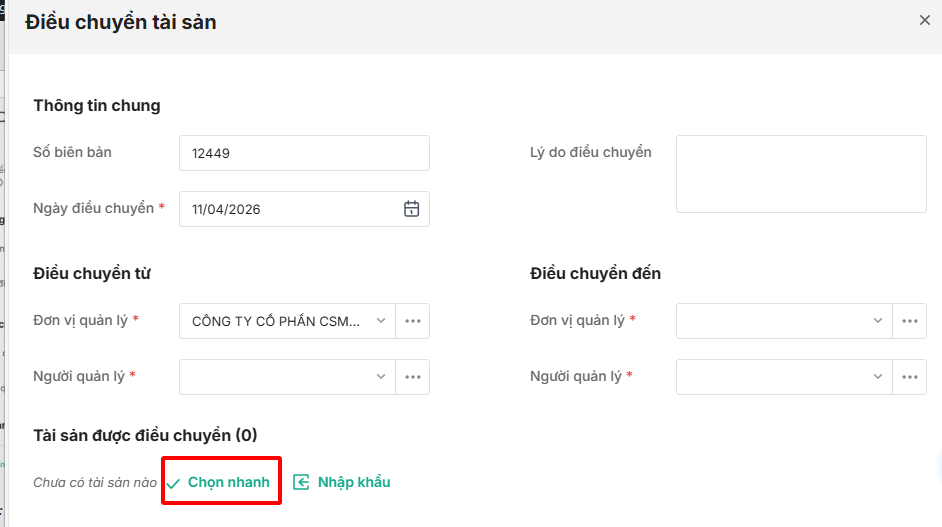Click the Ngày điều chuyển field label
Viewport: 942px width, 527px height.
point(93,208)
